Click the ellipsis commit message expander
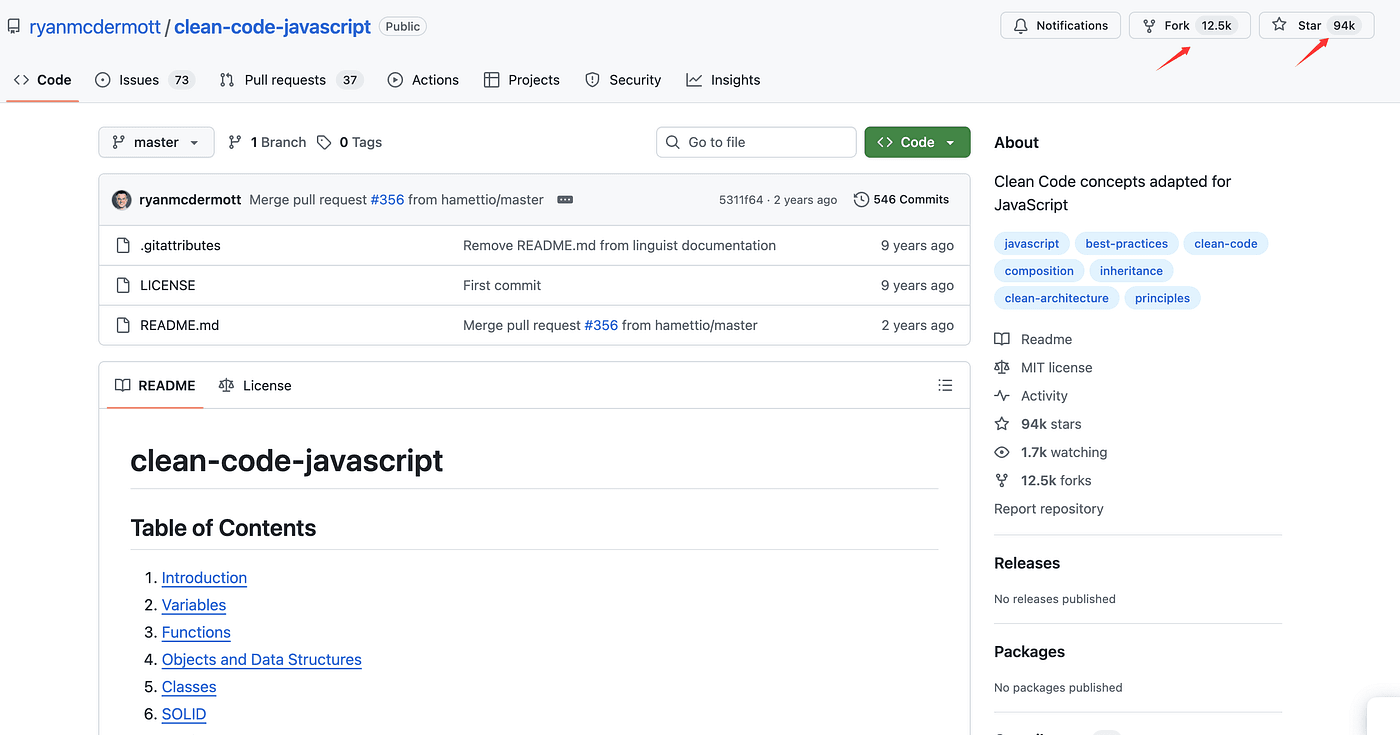The width and height of the screenshot is (1400, 735). point(565,200)
